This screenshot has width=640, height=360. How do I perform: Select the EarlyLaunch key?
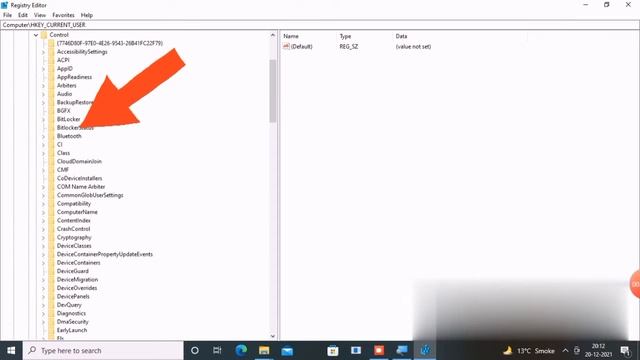coord(72,330)
